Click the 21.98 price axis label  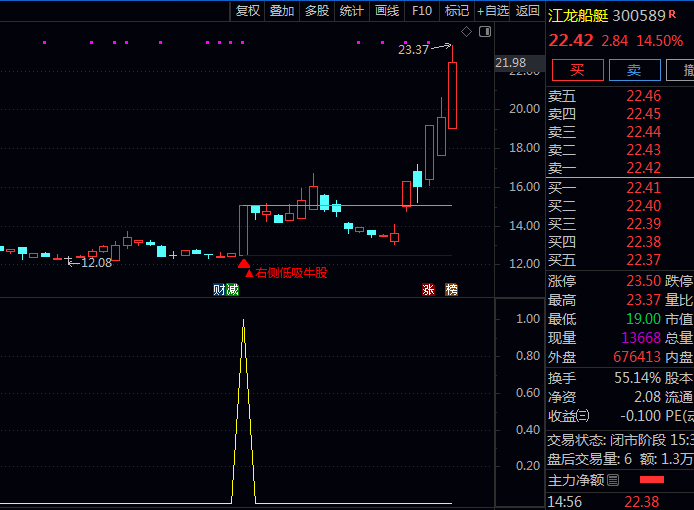511,63
